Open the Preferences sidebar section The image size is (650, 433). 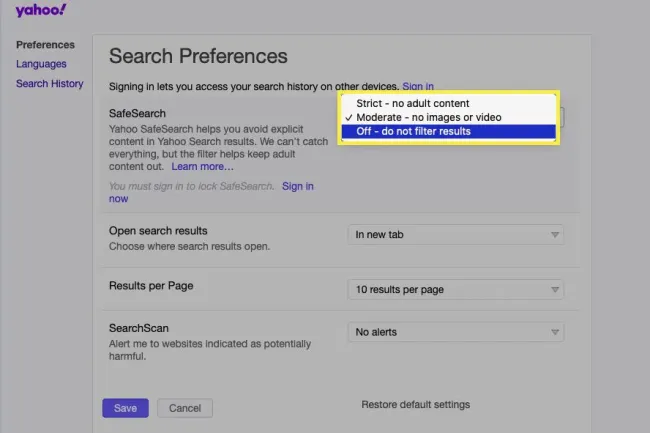[x=45, y=45]
